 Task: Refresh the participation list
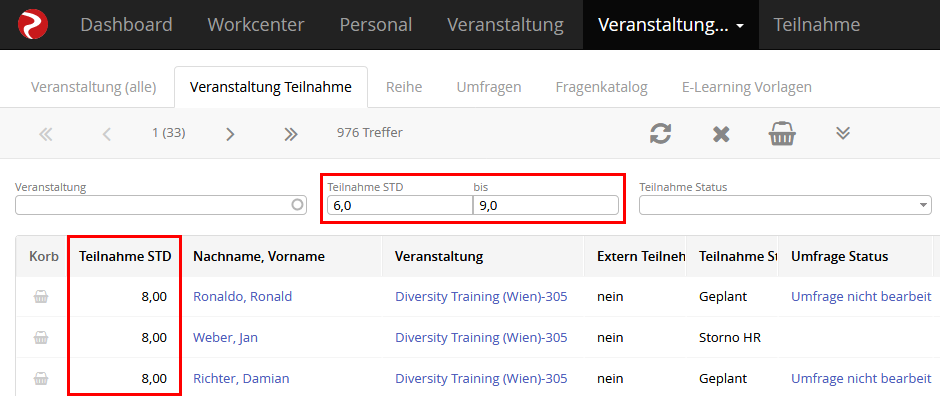coord(660,134)
